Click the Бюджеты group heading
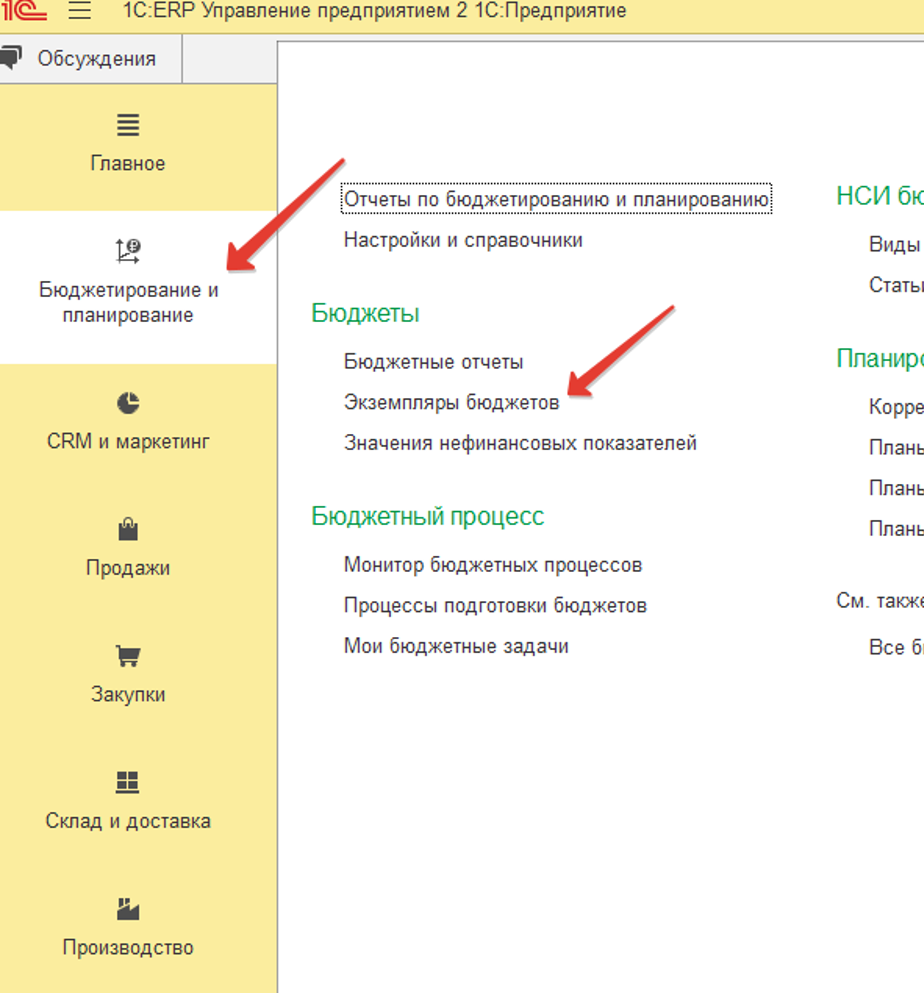The width and height of the screenshot is (924, 993). point(365,313)
